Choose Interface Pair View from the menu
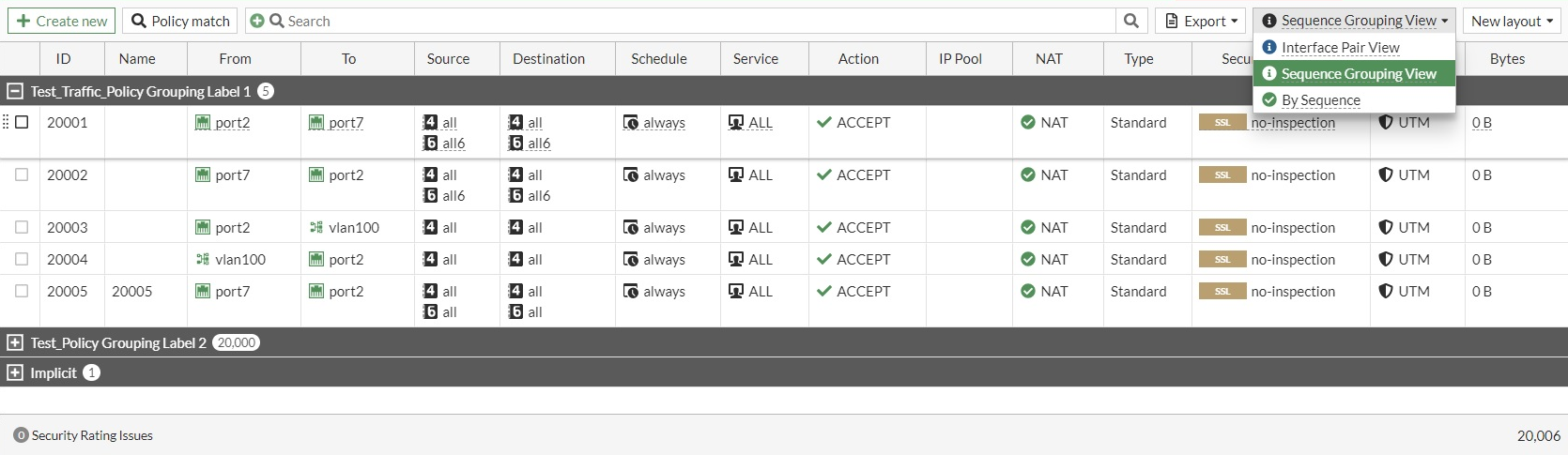Image resolution: width=1568 pixels, height=455 pixels. (x=1340, y=47)
